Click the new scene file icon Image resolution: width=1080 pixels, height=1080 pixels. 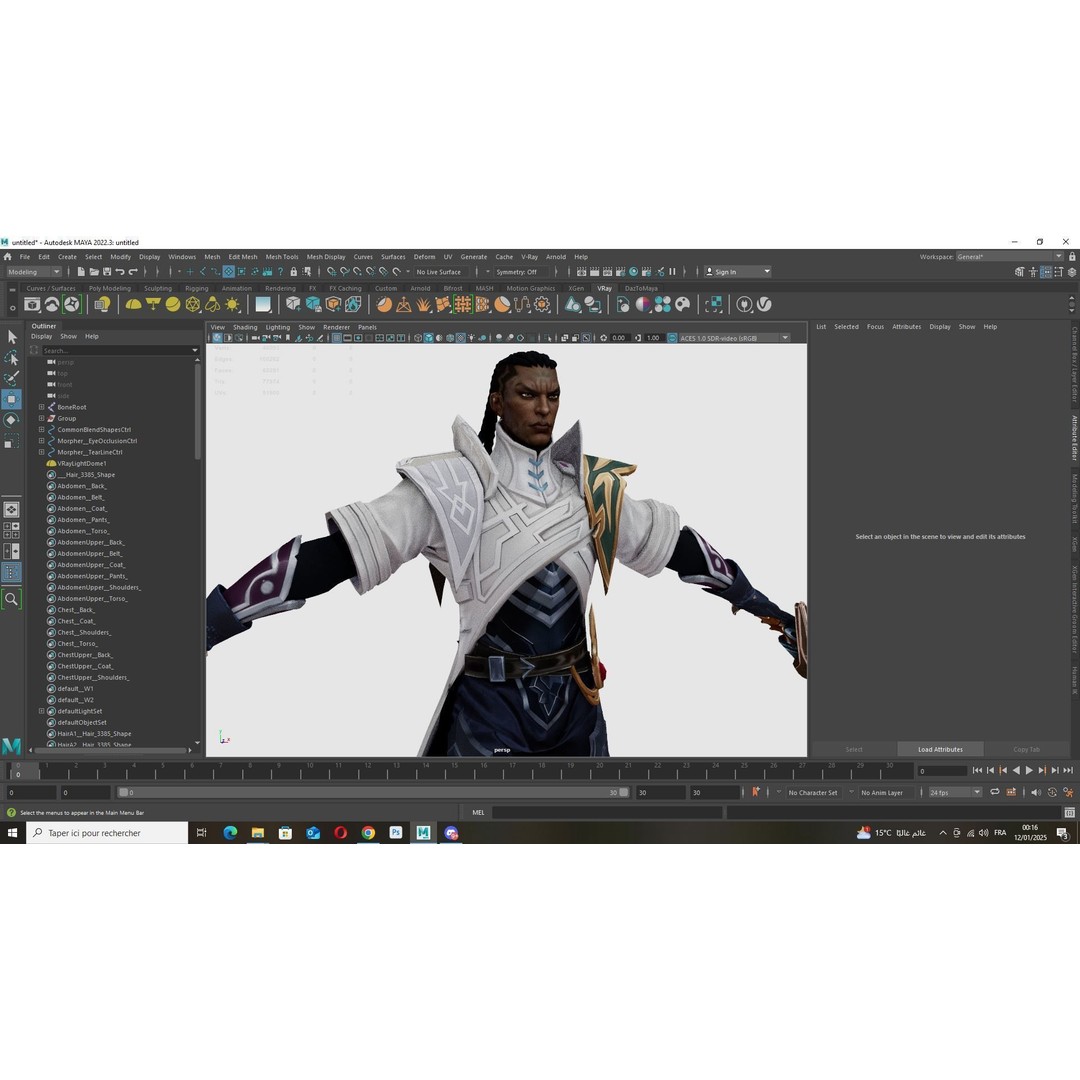tap(81, 272)
